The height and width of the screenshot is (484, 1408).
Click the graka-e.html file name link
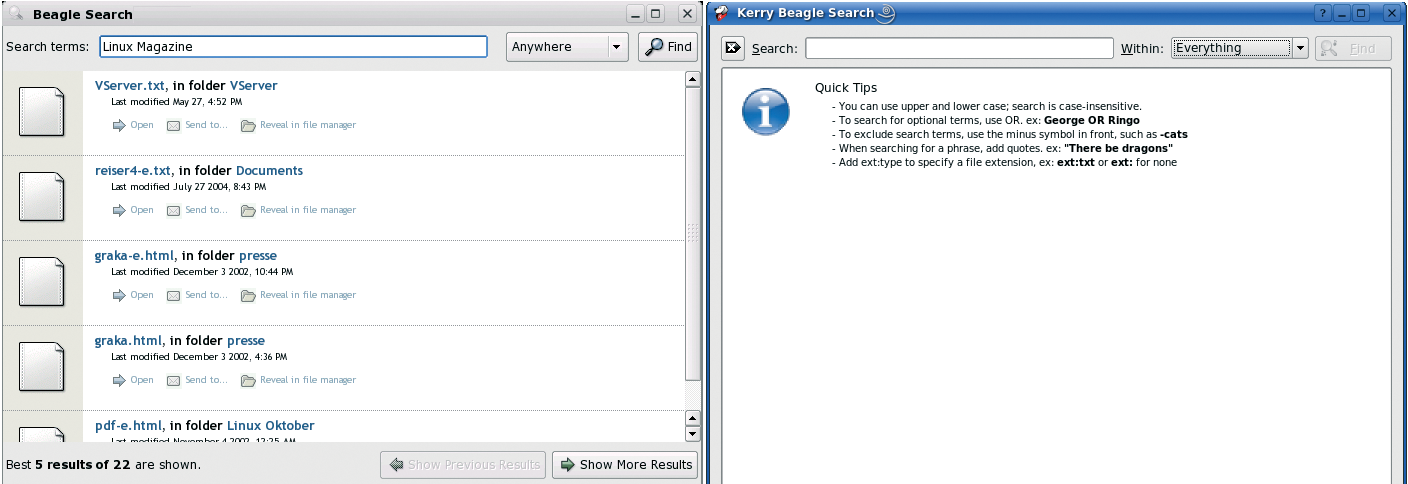coord(134,256)
